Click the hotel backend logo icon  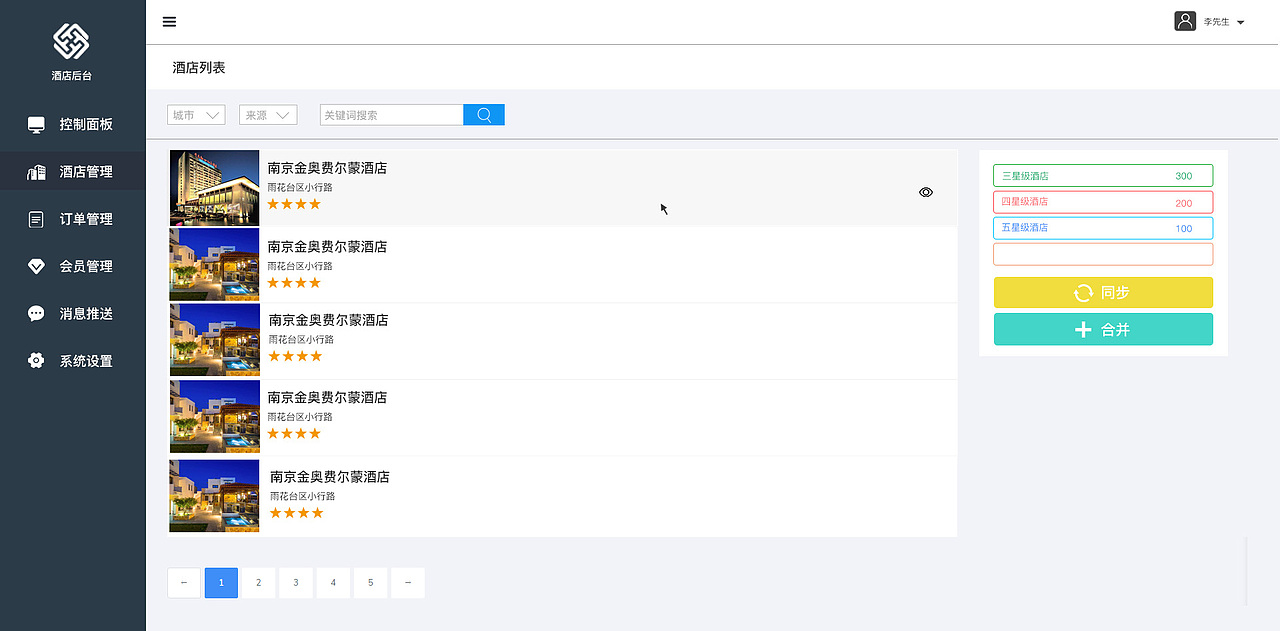pyautogui.click(x=71, y=41)
